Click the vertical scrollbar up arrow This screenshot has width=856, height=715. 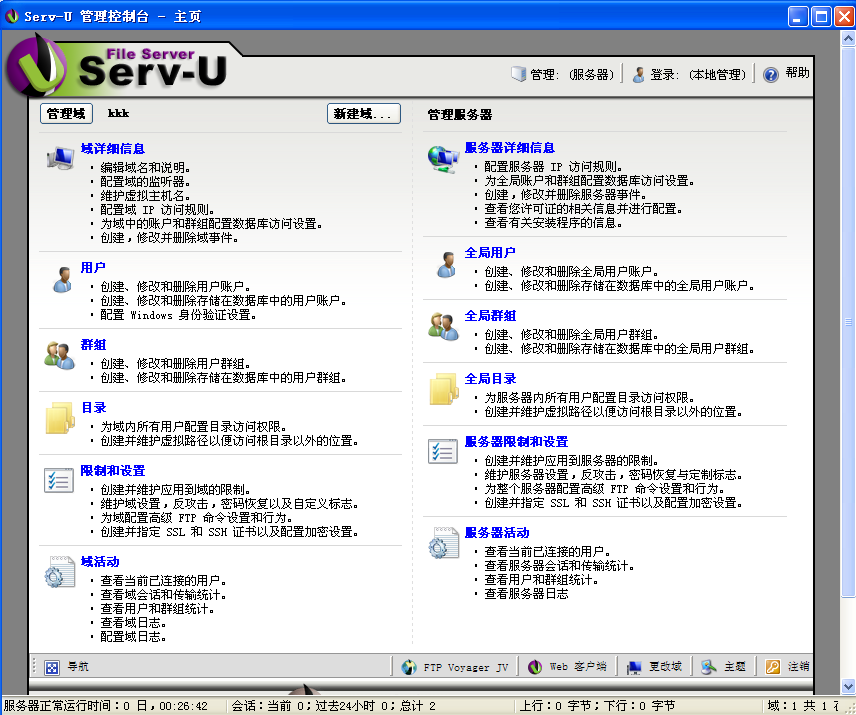tap(848, 39)
